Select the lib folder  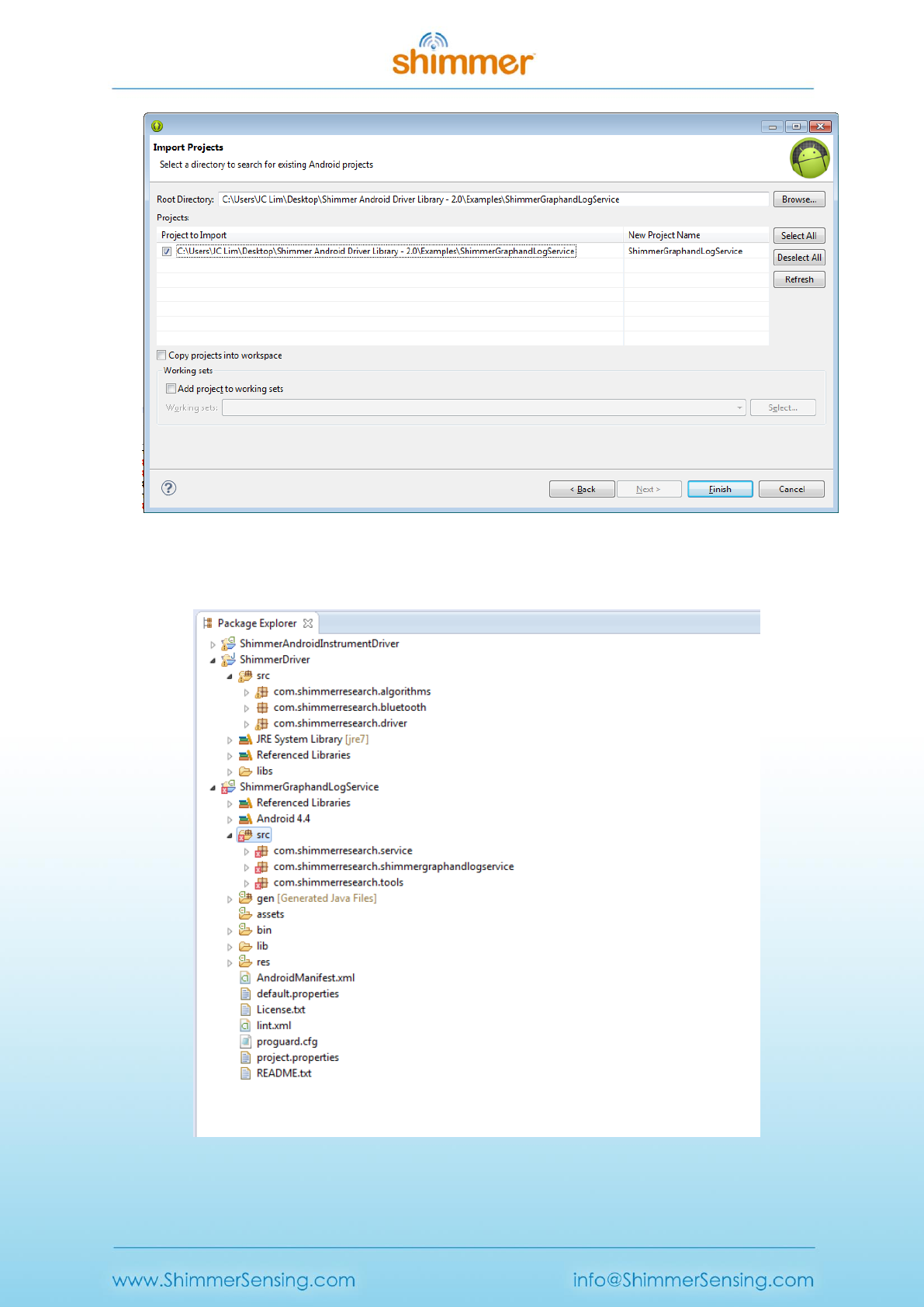(262, 946)
